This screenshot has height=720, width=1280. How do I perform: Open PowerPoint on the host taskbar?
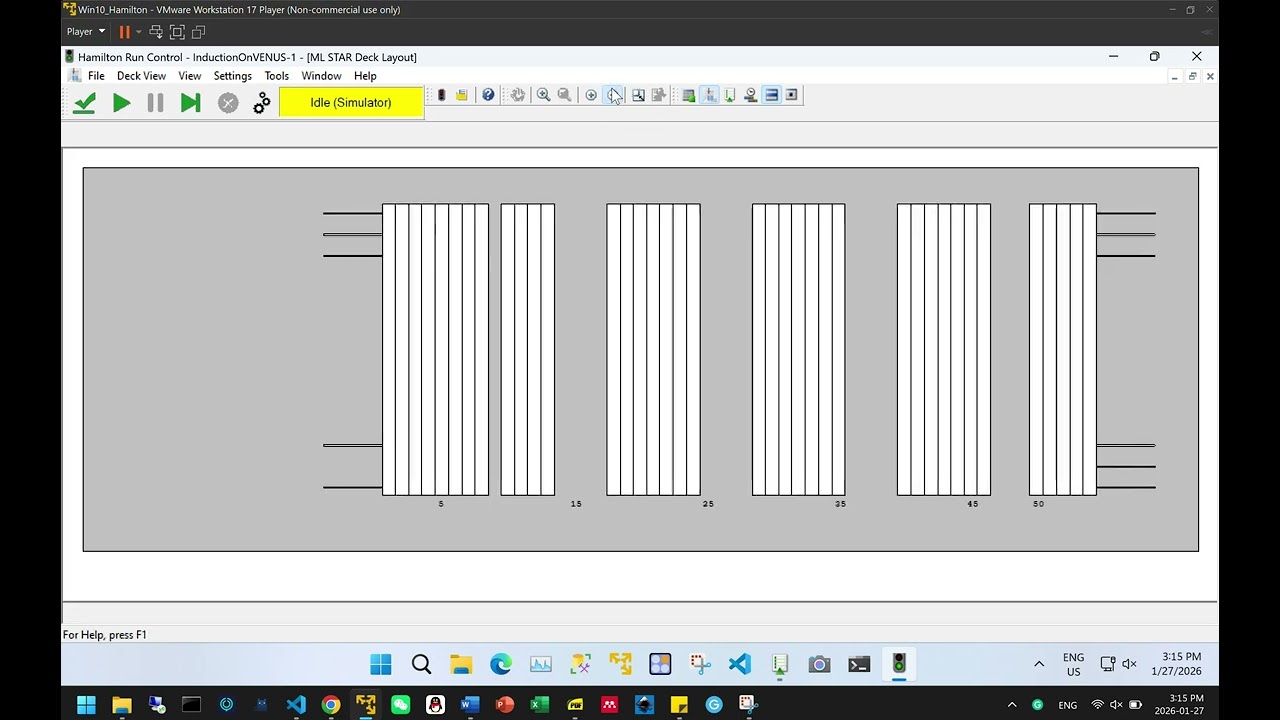tap(505, 705)
